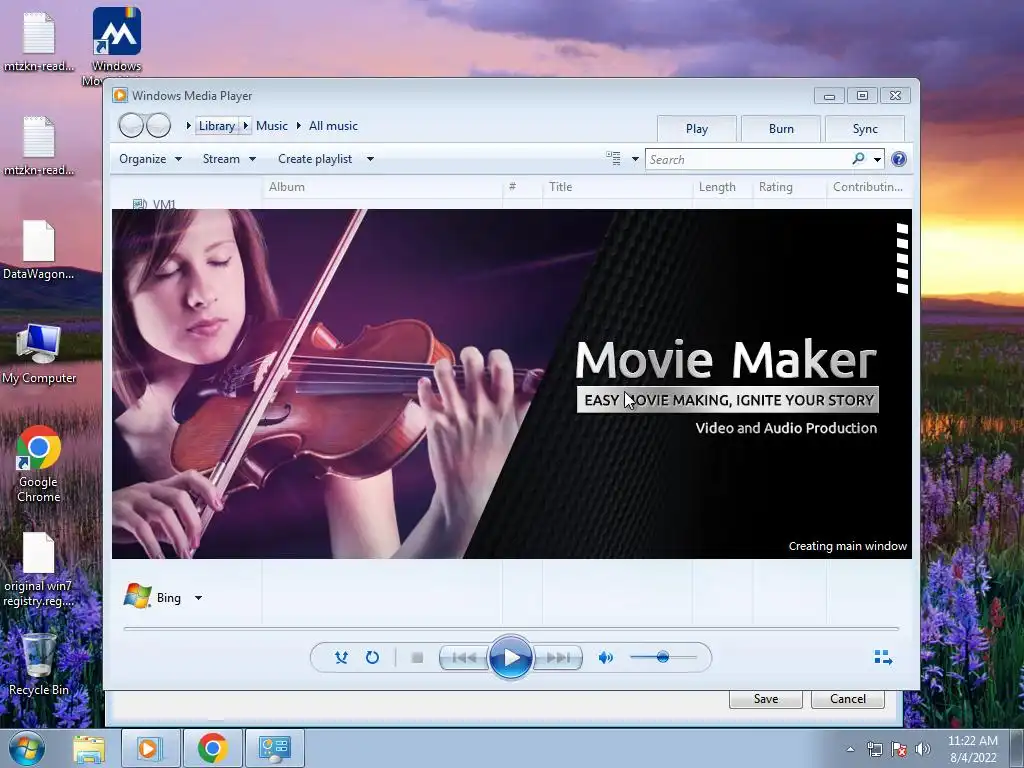Select the DataWagon desktop file
This screenshot has width=1024, height=768.
(x=39, y=250)
